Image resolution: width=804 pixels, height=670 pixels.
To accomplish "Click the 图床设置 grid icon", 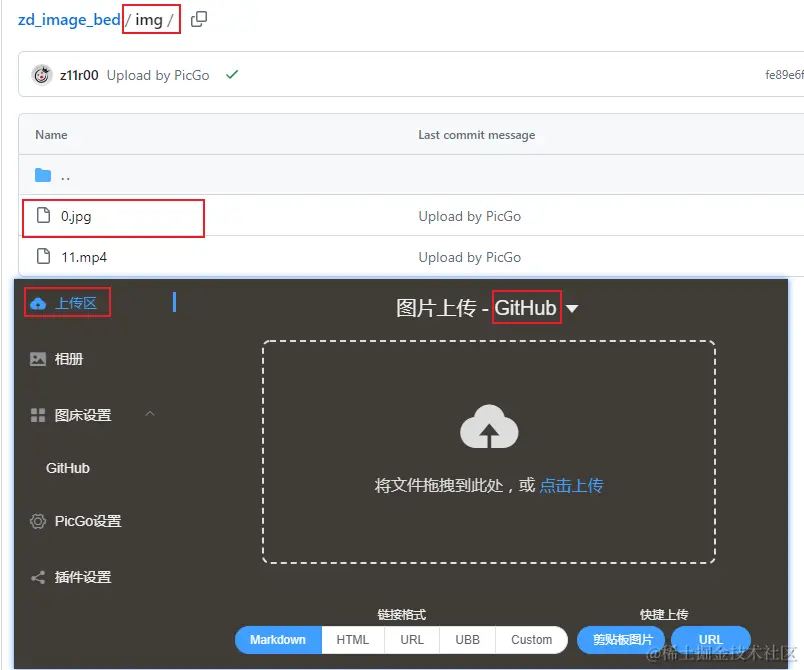I will (38, 415).
